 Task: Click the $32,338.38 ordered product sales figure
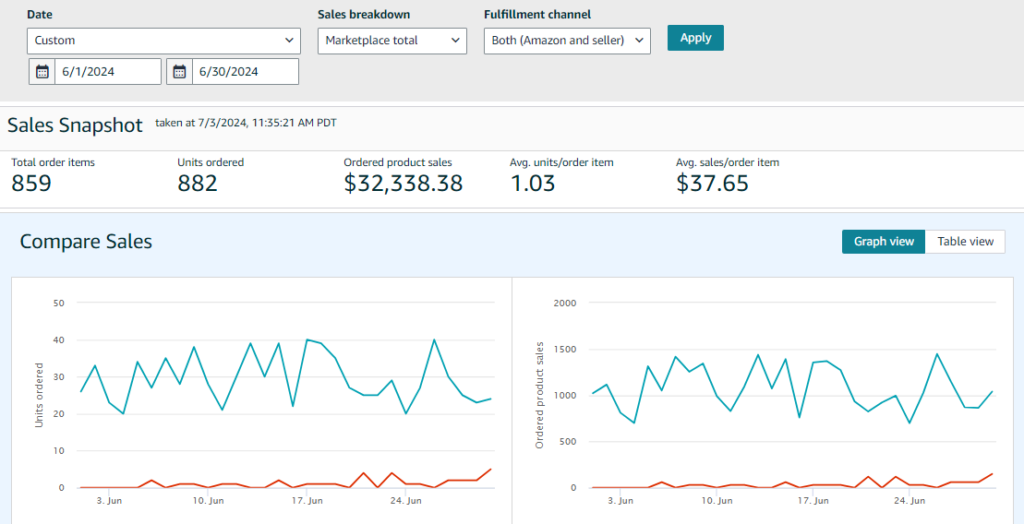click(x=403, y=183)
